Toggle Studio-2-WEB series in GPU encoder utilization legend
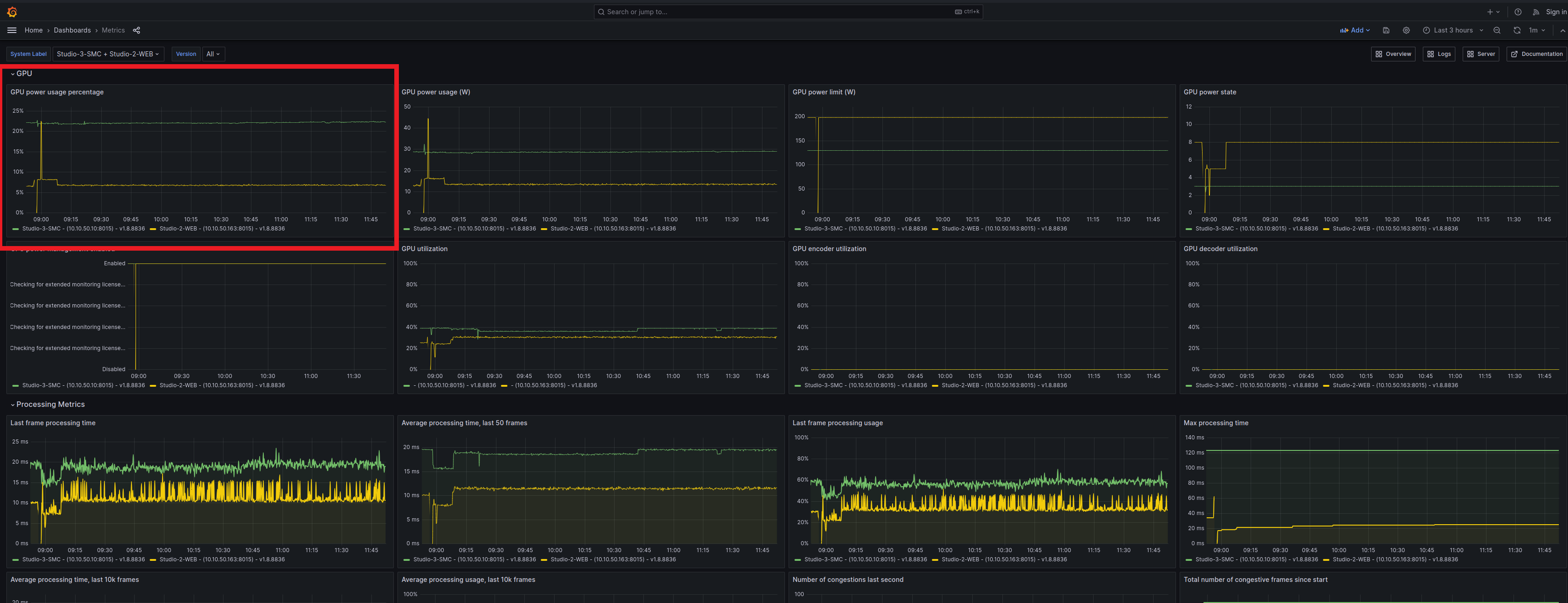Image resolution: width=1568 pixels, height=603 pixels. pos(1004,385)
